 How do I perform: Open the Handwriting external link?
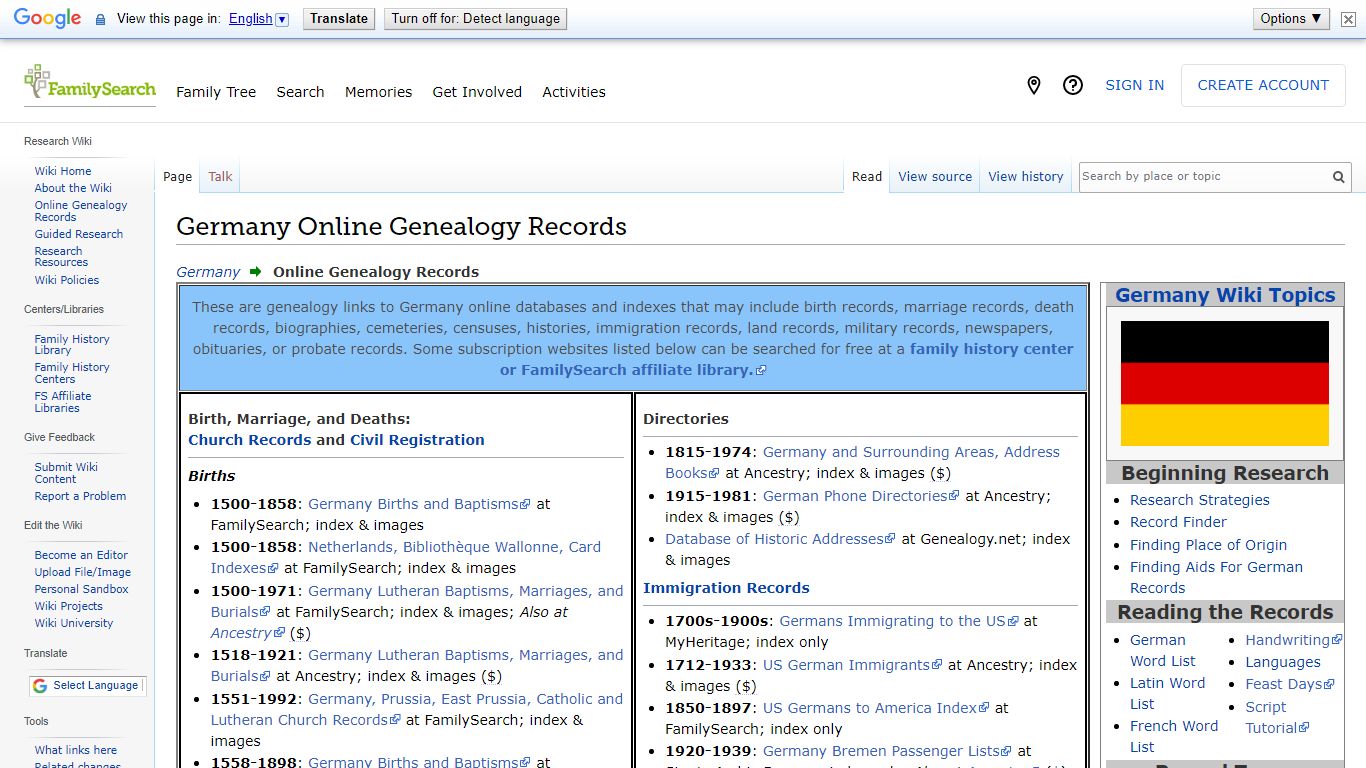click(1294, 640)
